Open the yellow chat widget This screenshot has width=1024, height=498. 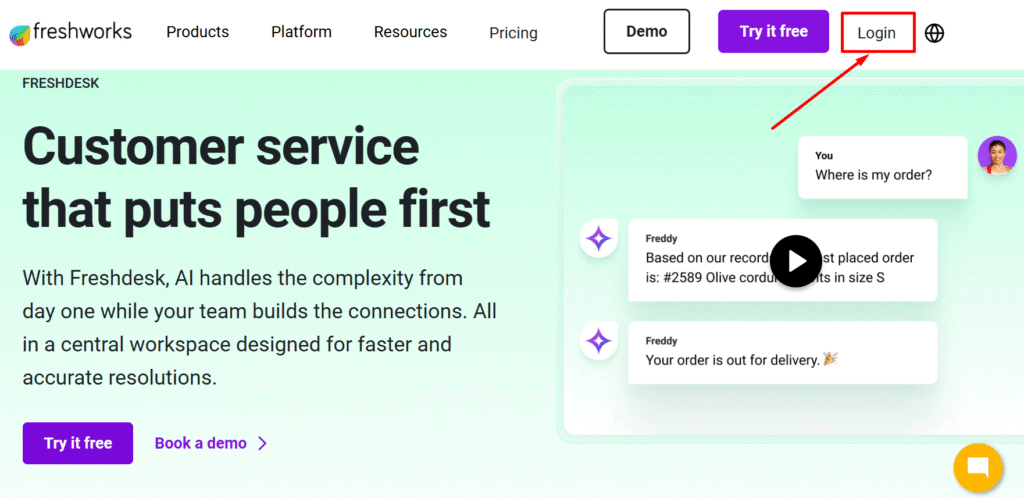click(x=978, y=467)
